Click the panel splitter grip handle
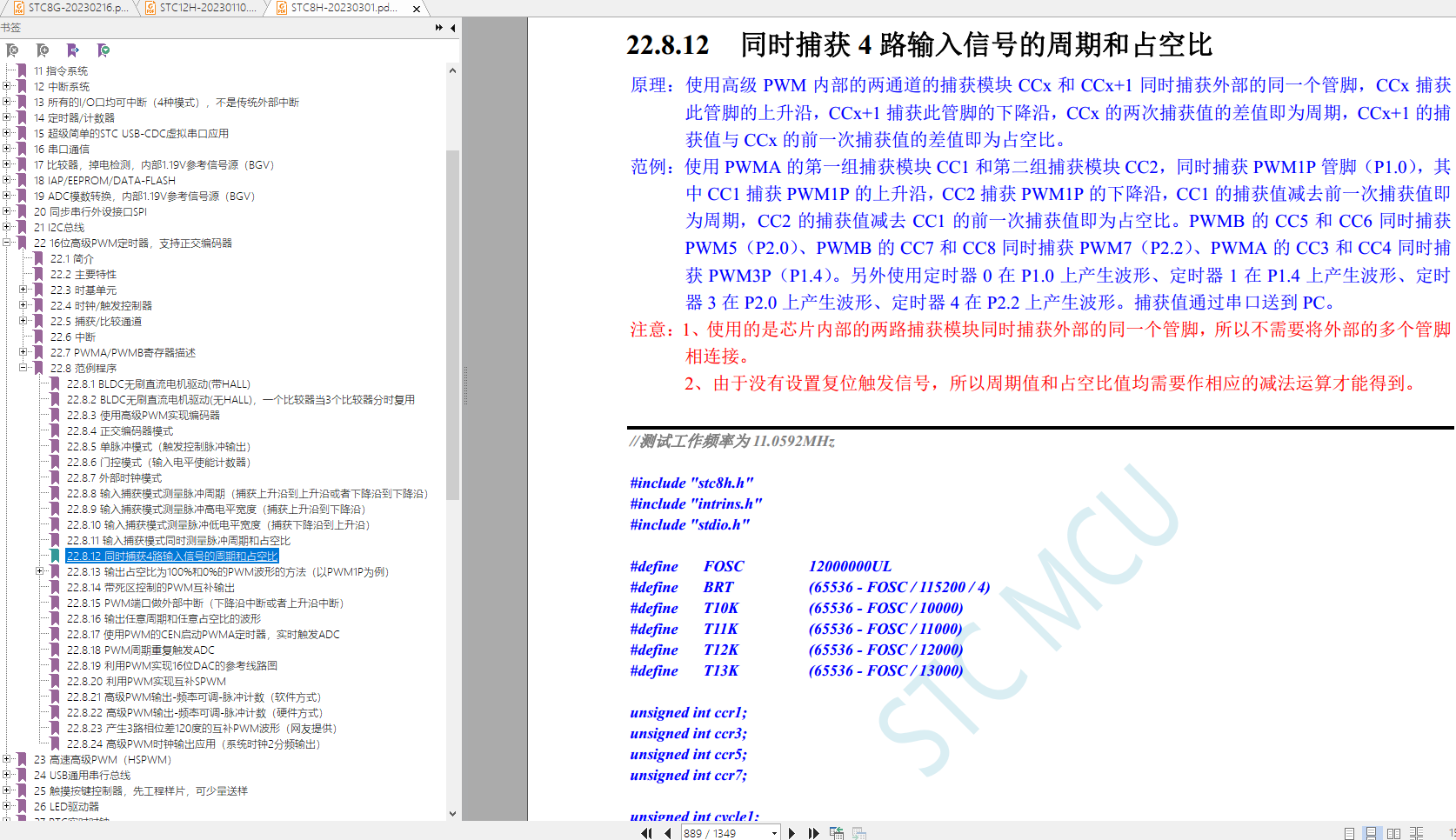The width and height of the screenshot is (1456, 840). coord(466,386)
